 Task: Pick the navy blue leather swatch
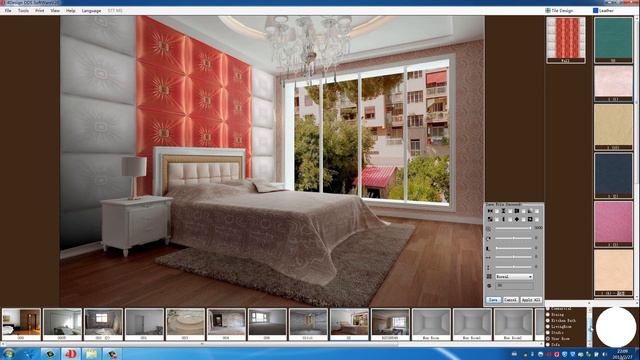(x=613, y=176)
